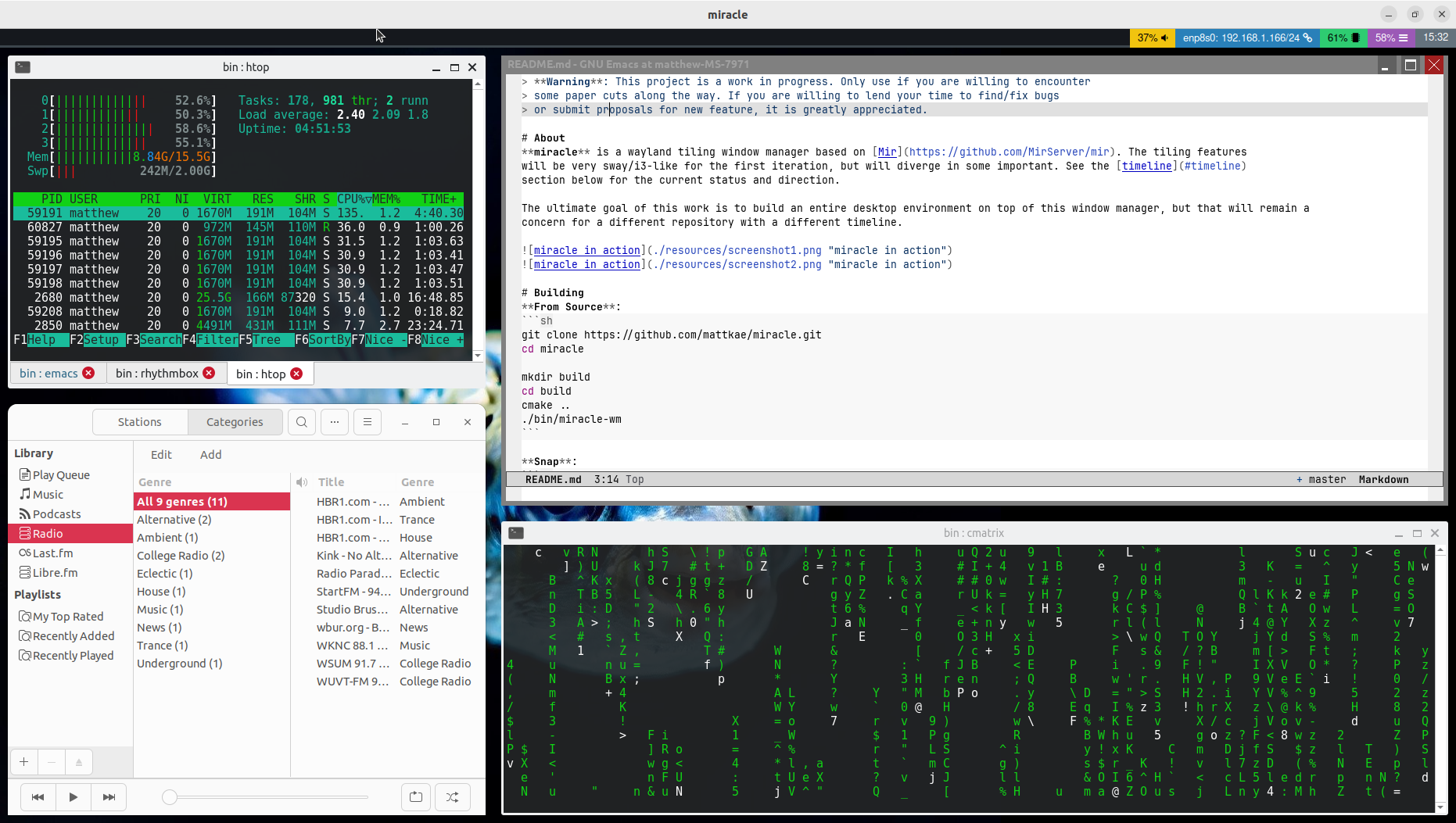The height and width of the screenshot is (823, 1456).
Task: Click Edit in the radio toolbar
Action: tap(161, 455)
